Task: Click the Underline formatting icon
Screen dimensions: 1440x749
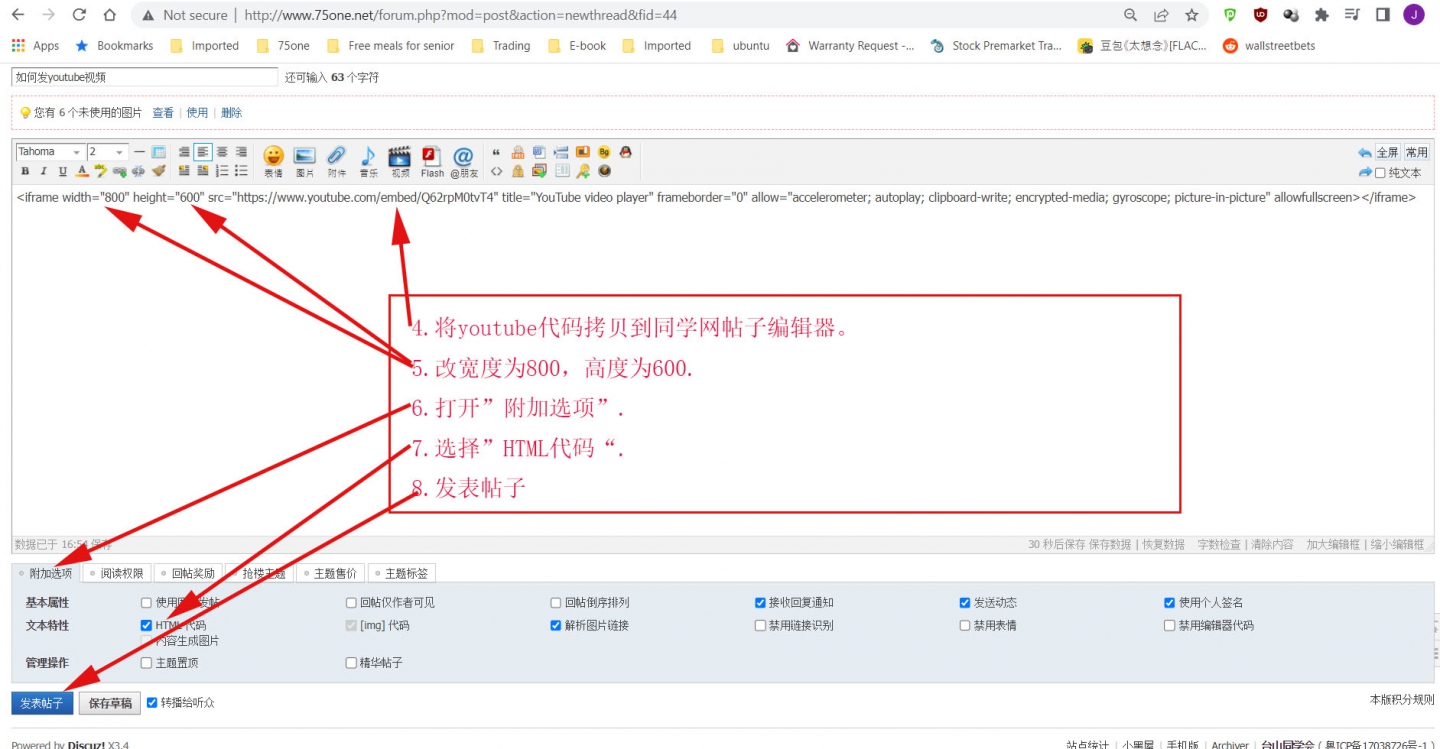Action: click(x=62, y=171)
